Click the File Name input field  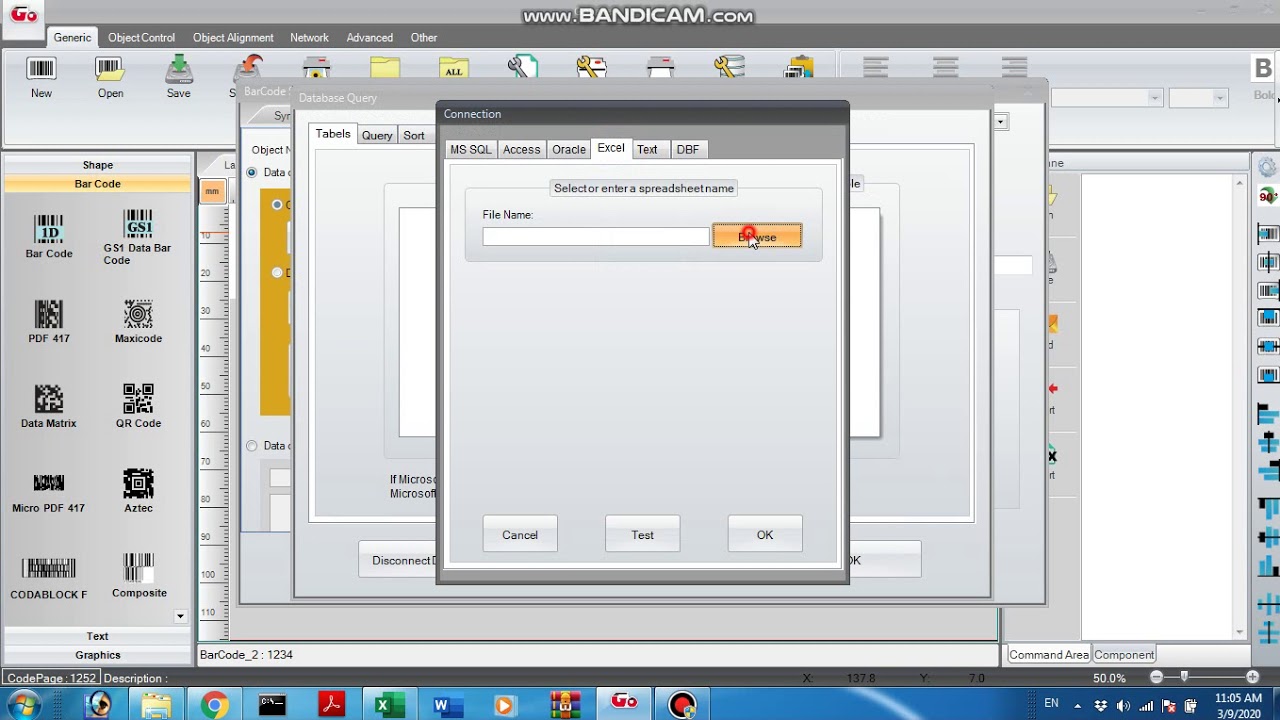(596, 237)
